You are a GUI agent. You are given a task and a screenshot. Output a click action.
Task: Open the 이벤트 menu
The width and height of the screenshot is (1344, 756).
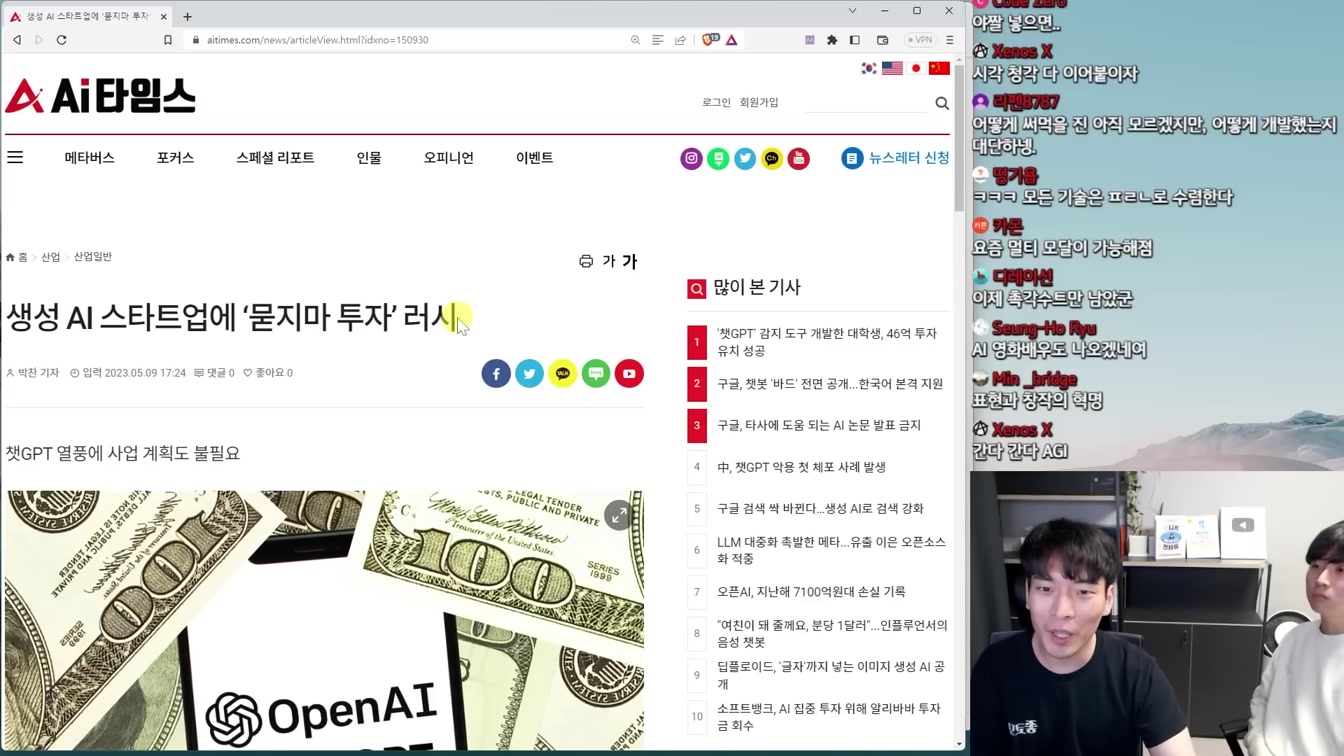click(534, 158)
